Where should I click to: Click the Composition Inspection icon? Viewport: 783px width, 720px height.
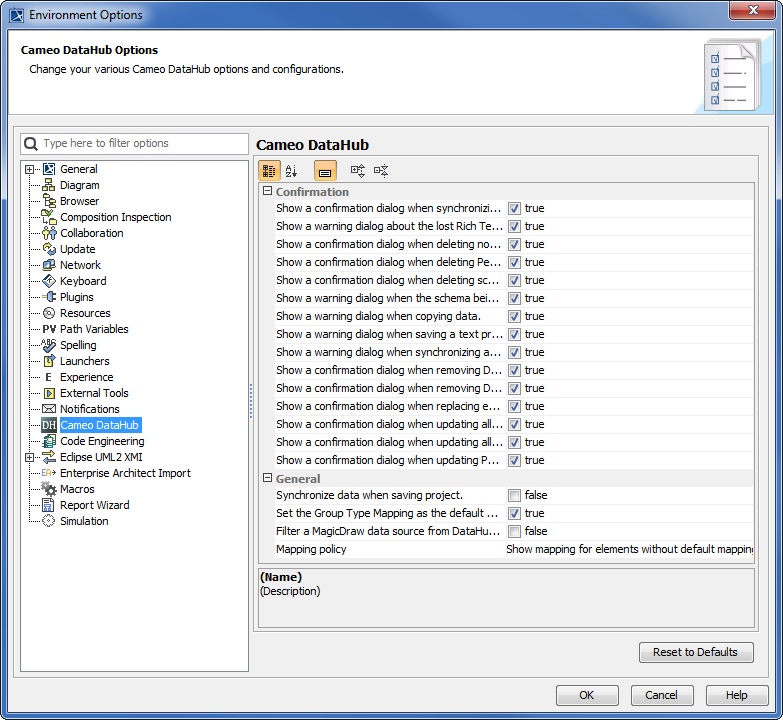click(x=48, y=217)
